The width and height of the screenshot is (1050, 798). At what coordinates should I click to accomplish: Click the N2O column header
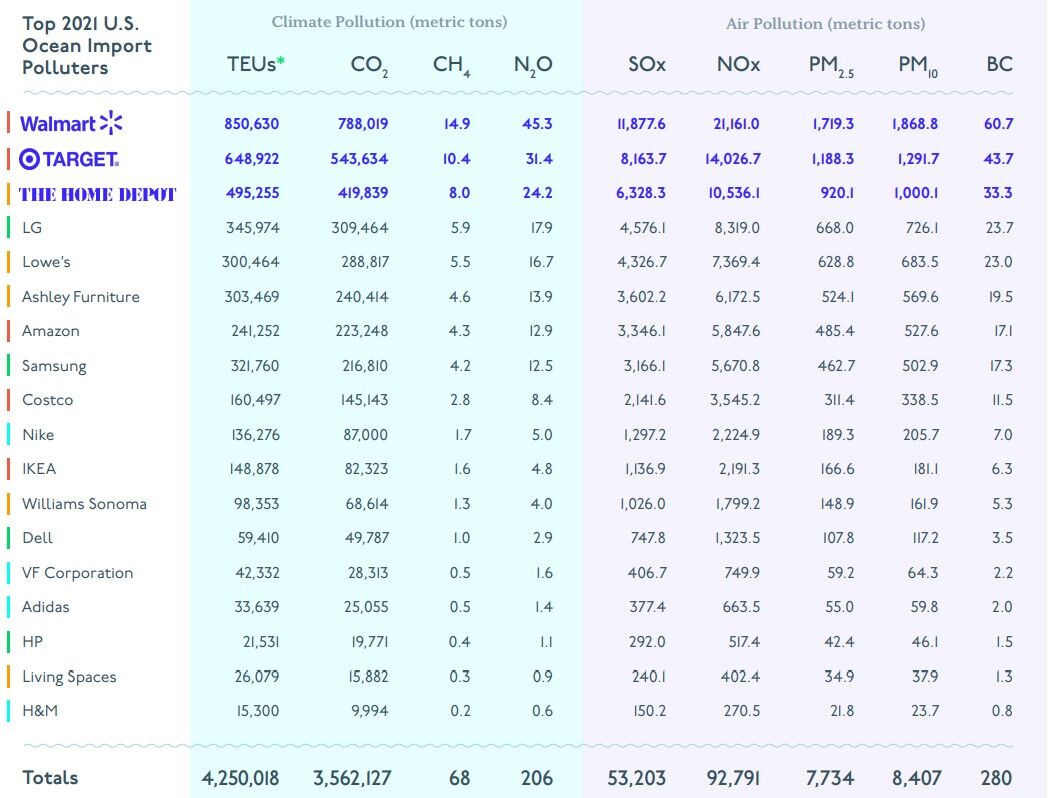tap(533, 66)
